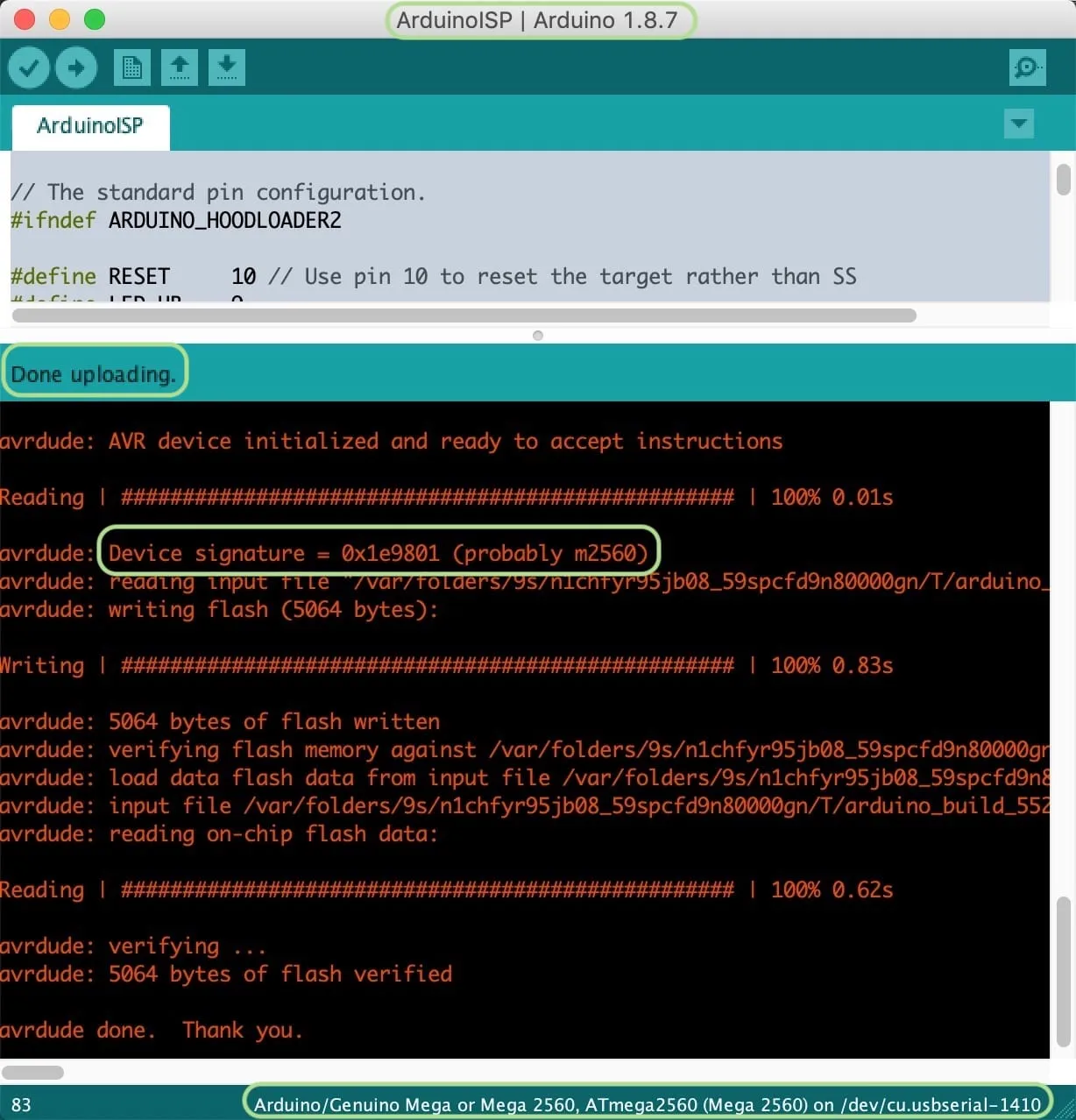Create a new sketch with New icon
Image resolution: width=1076 pixels, height=1120 pixels.
[x=132, y=67]
